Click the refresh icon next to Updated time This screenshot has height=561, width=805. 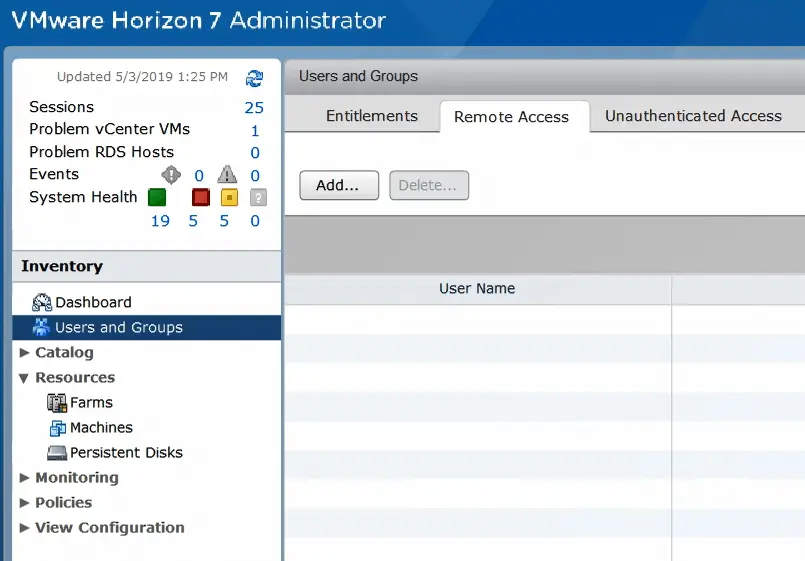[254, 78]
